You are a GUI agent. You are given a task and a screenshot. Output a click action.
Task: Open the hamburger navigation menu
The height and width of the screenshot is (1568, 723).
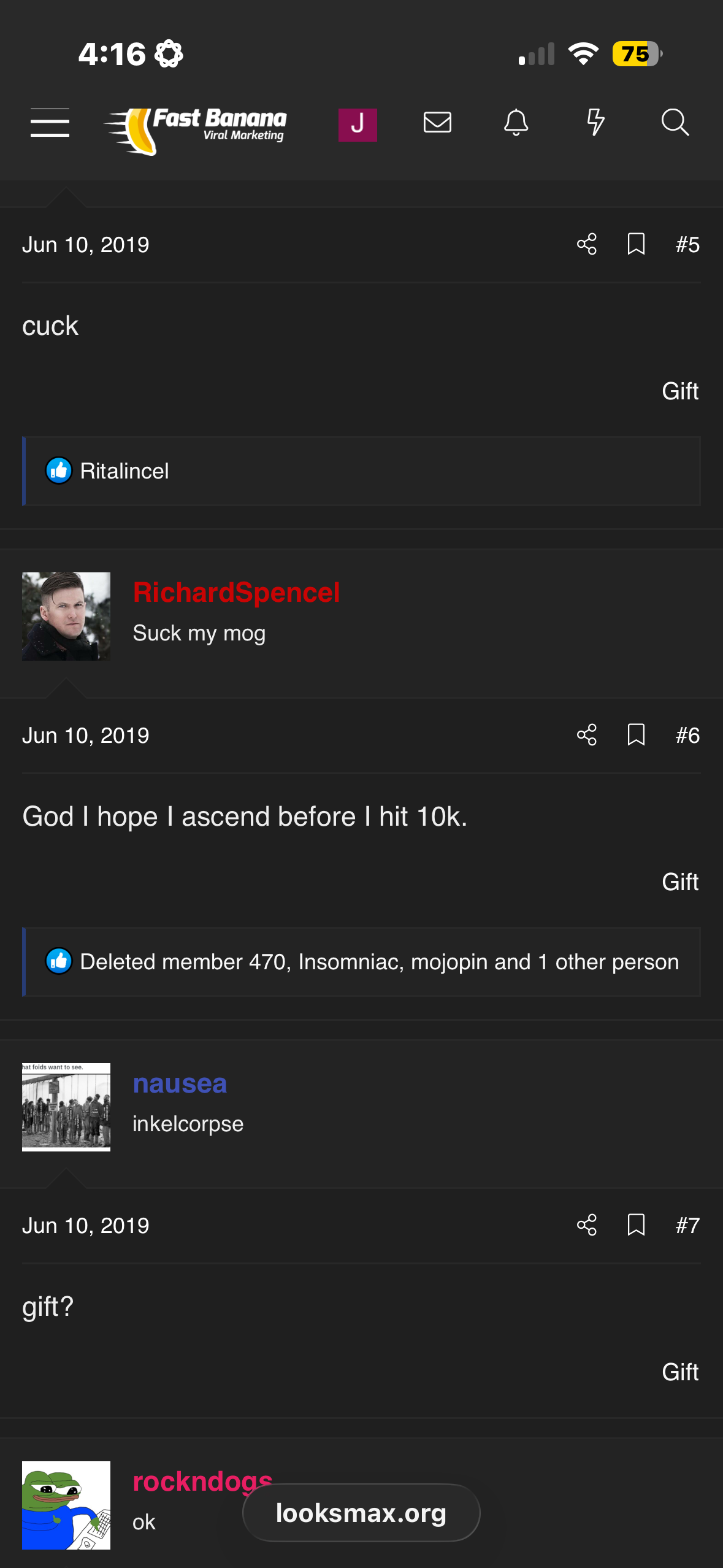pyautogui.click(x=50, y=123)
